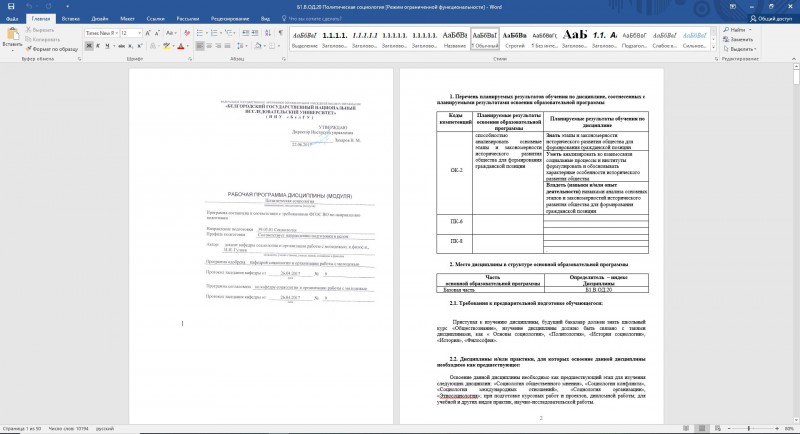Apply numbered list

pyautogui.click(x=215, y=33)
